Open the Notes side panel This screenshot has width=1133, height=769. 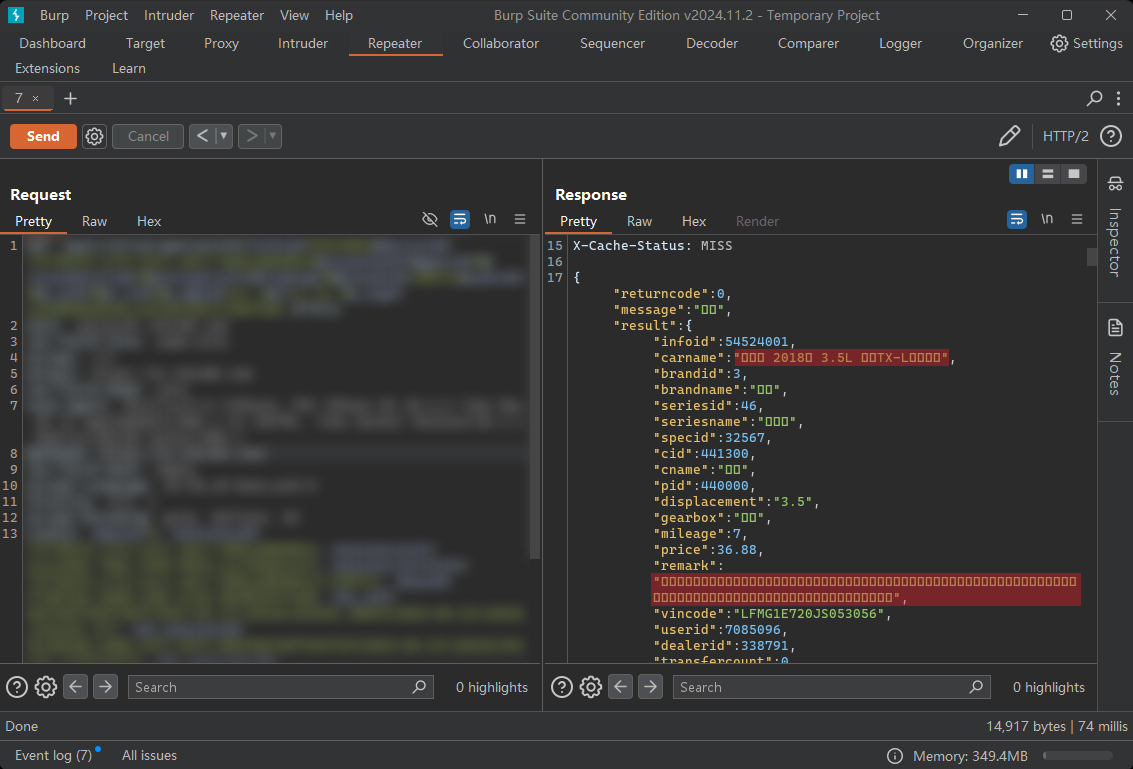click(x=1115, y=357)
